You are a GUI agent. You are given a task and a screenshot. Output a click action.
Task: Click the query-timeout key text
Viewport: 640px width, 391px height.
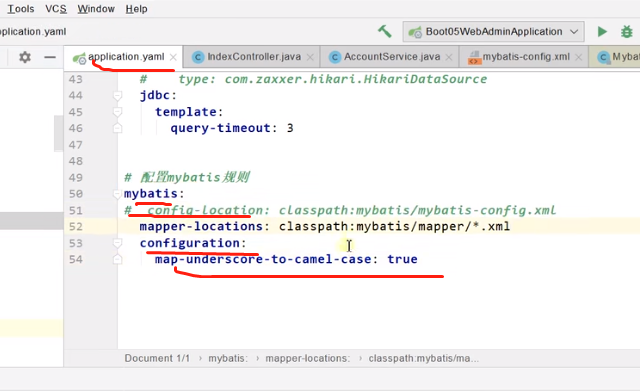[221, 128]
